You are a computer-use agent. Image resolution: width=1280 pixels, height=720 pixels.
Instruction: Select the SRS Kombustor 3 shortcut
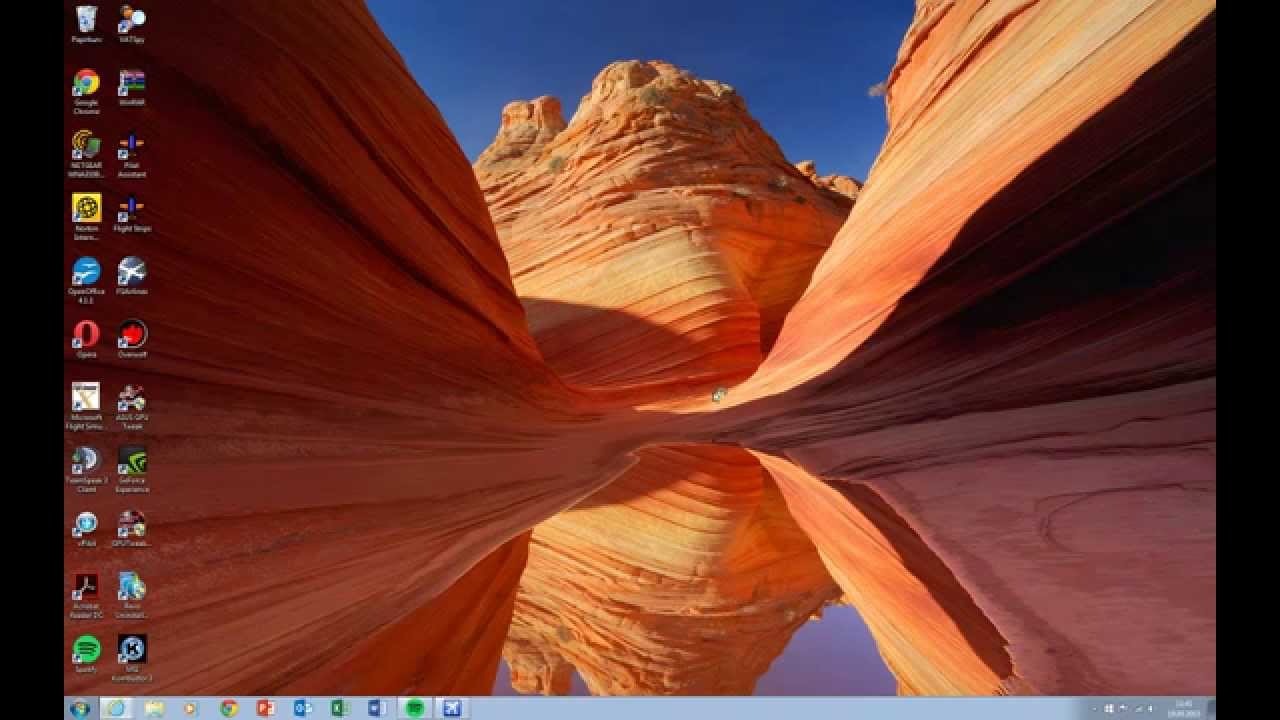pos(131,658)
